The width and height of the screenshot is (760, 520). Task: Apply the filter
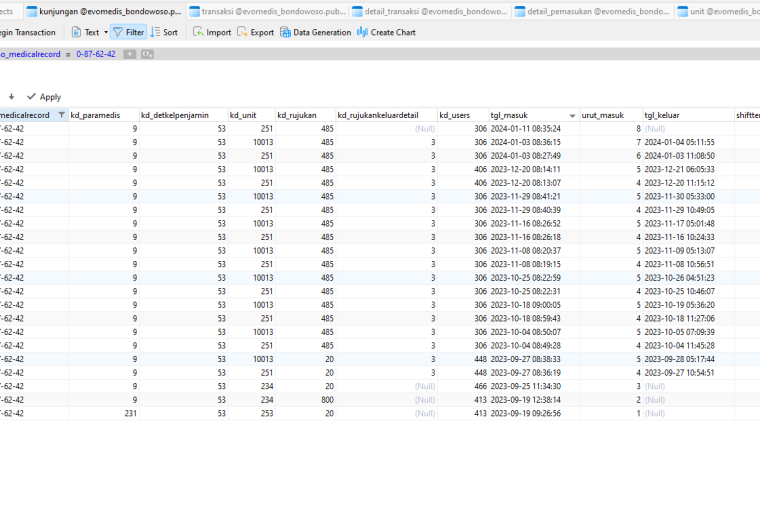pyautogui.click(x=44, y=97)
